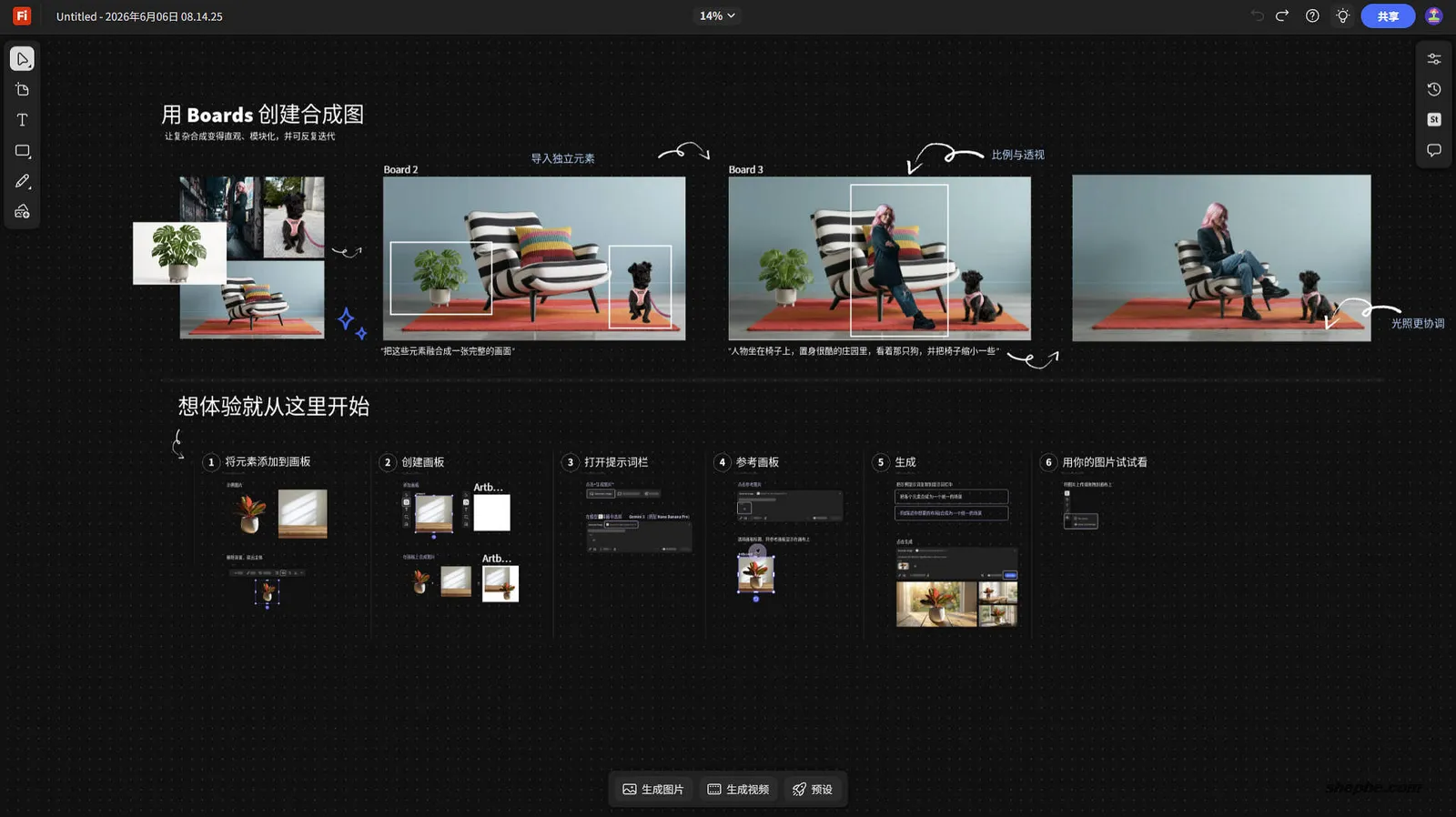The height and width of the screenshot is (817, 1456).
Task: Select the arrow Select tool
Action: (x=22, y=59)
